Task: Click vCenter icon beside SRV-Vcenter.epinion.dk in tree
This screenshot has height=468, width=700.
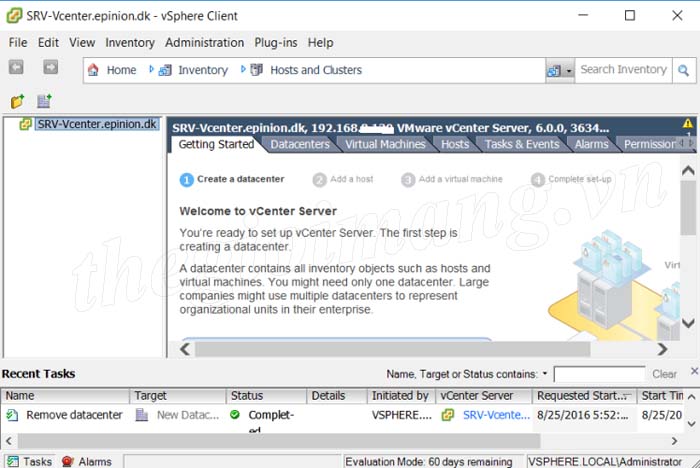Action: 25,124
